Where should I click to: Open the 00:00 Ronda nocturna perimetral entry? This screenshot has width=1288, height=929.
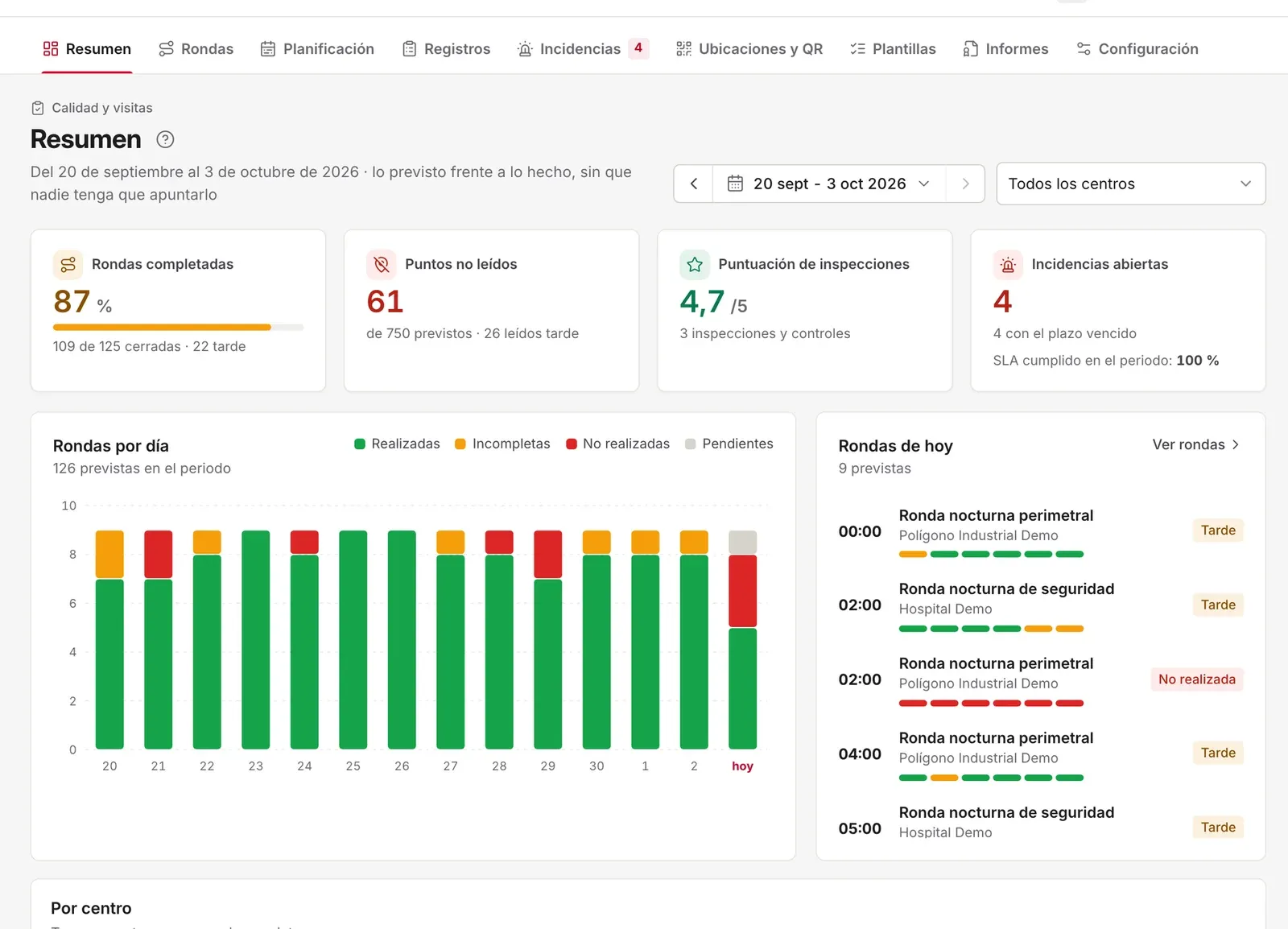(x=1041, y=531)
